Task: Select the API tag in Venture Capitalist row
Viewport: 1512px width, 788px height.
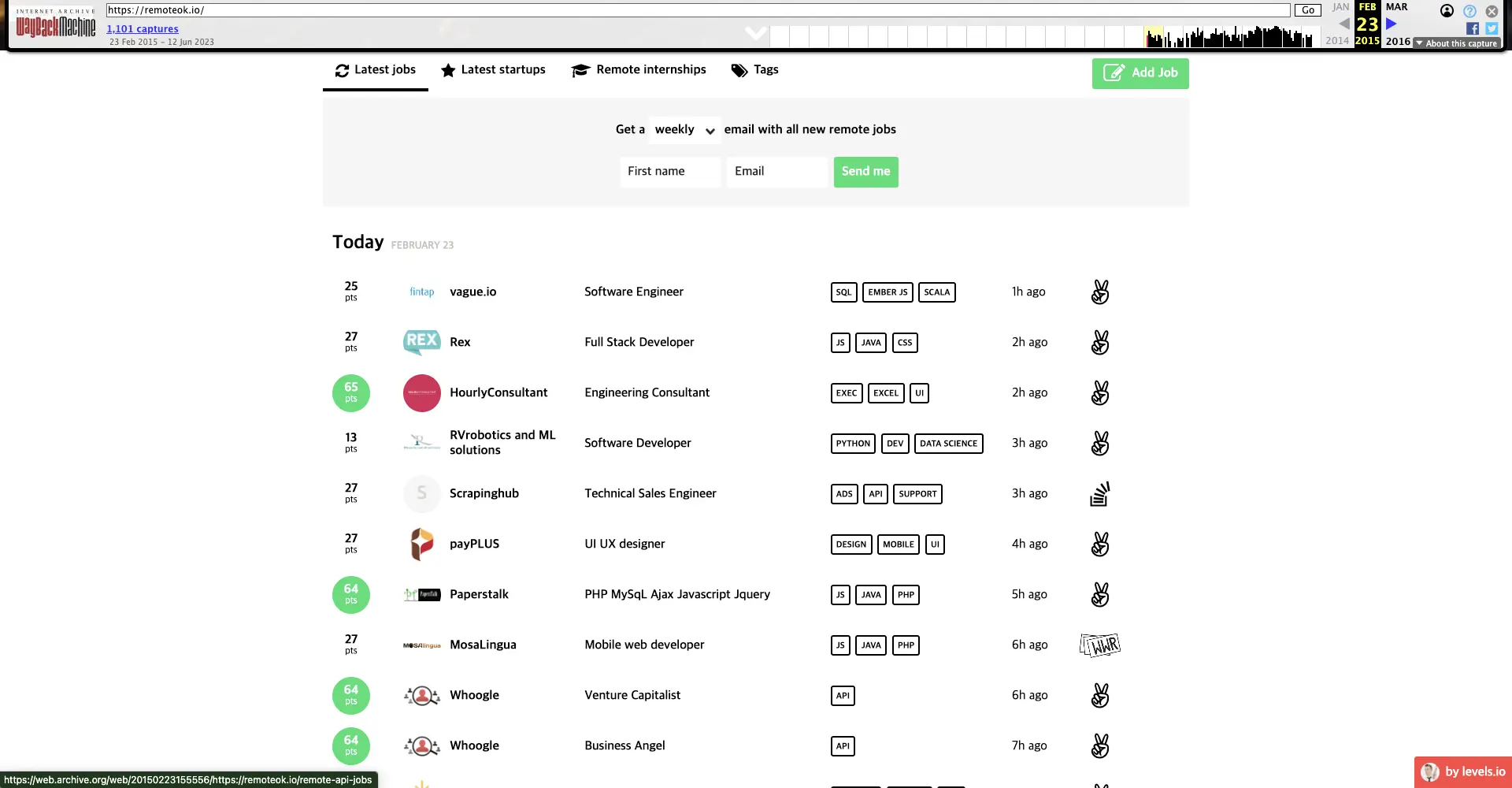Action: click(843, 696)
